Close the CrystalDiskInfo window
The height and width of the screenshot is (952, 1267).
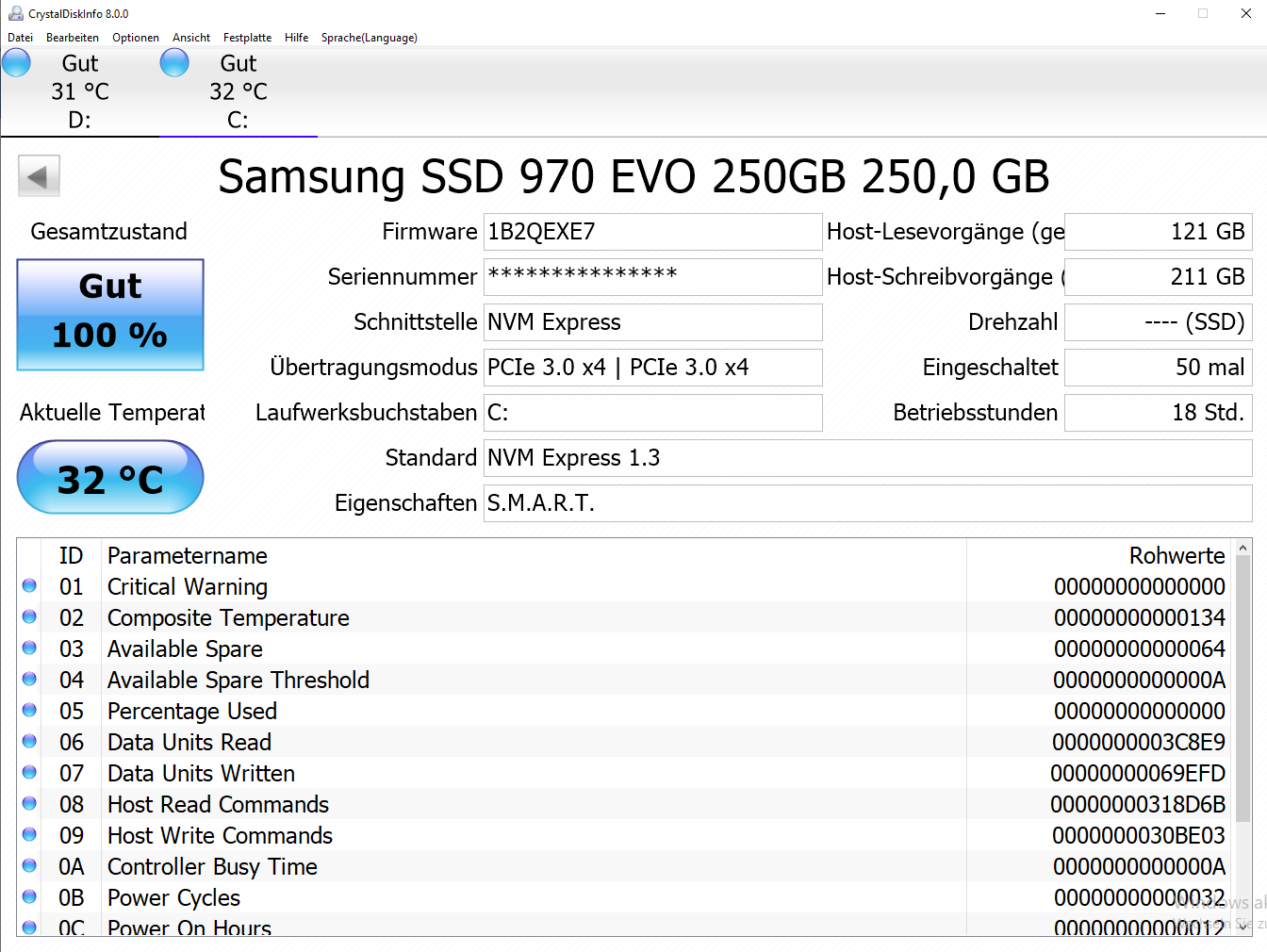click(x=1245, y=13)
